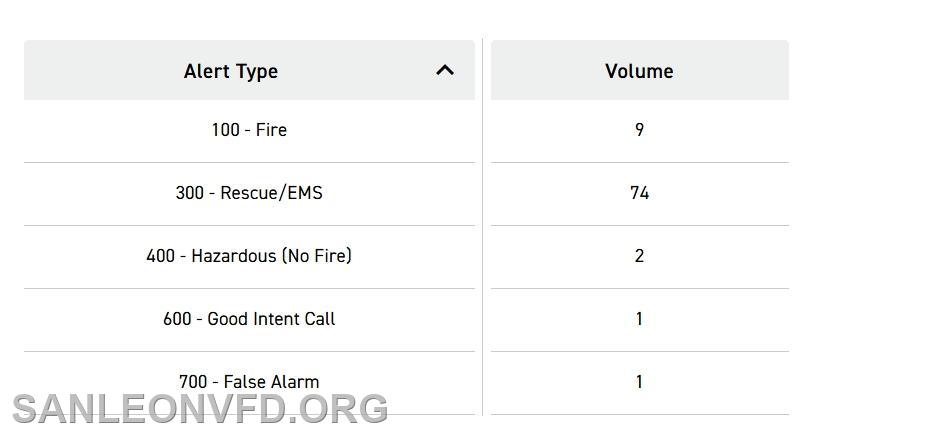932x432 pixels.
Task: Click the Volume header label text
Action: 640,71
